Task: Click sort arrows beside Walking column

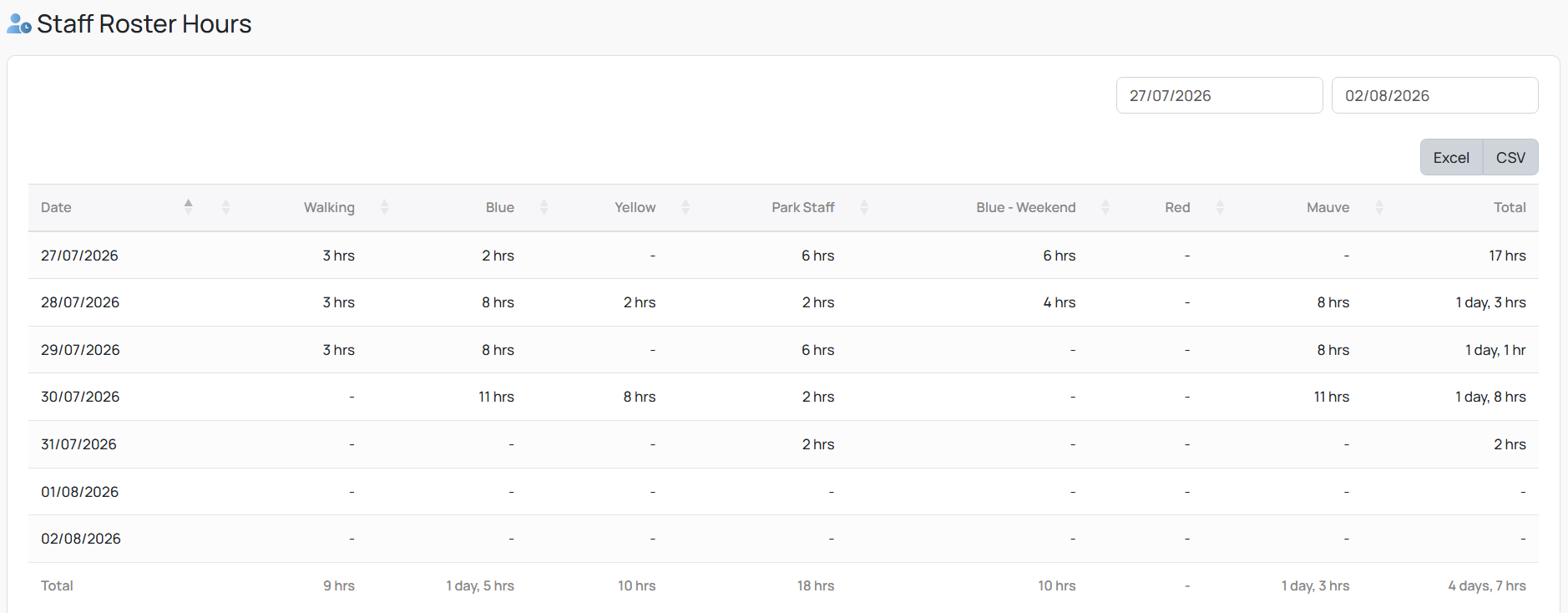Action: coord(385,207)
